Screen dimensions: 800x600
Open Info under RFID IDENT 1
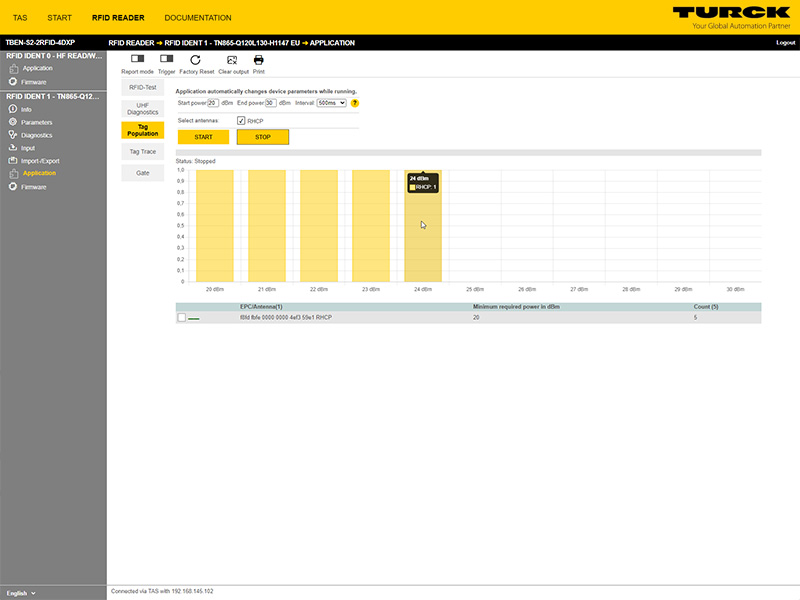pos(26,109)
